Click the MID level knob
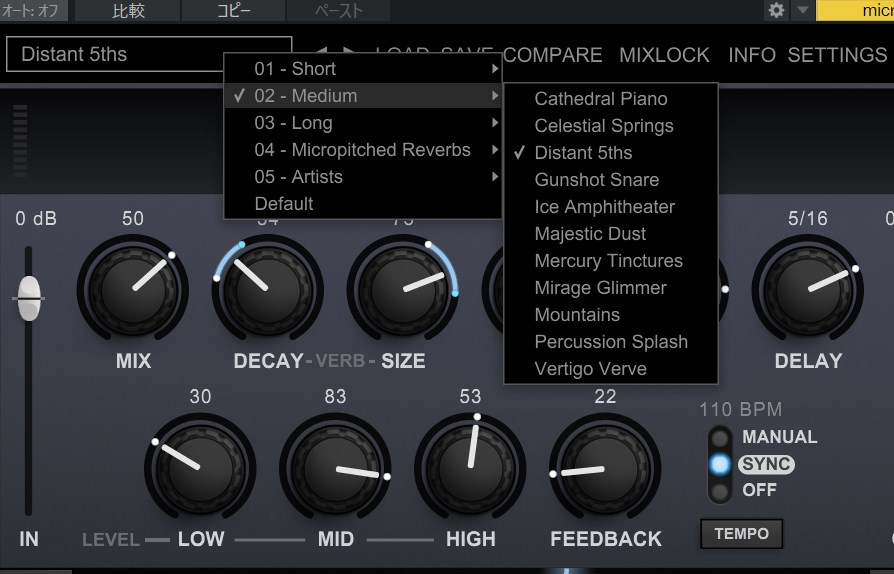The height and width of the screenshot is (574, 894). click(x=335, y=467)
